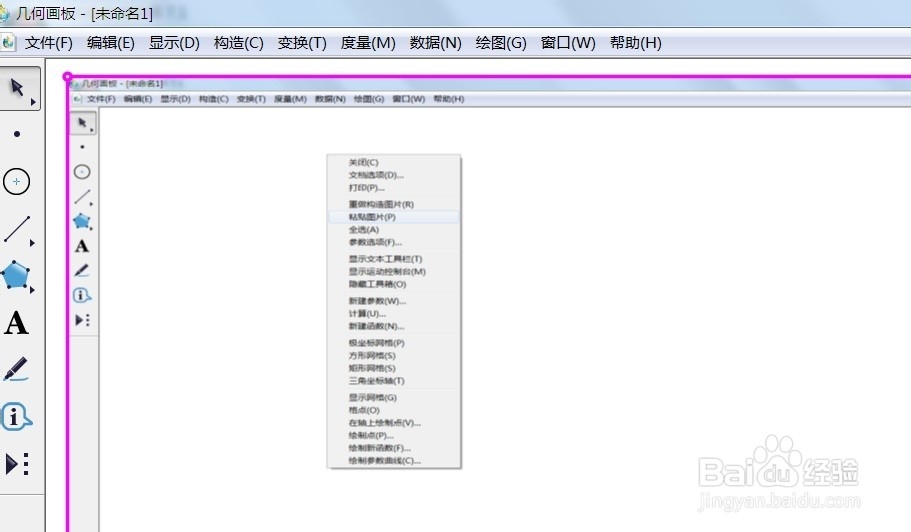Select the Marker pen tool in main toolbox
Image resolution: width=911 pixels, height=532 pixels.
coord(16,369)
